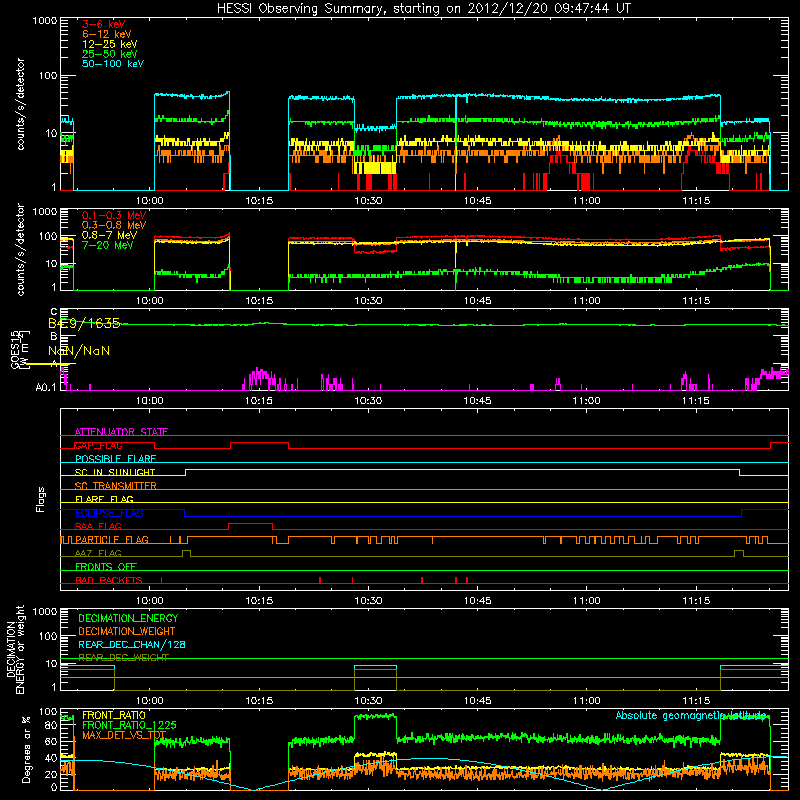
Task: Click the 10:00 tick label under decimation panel
Action: 149,701
